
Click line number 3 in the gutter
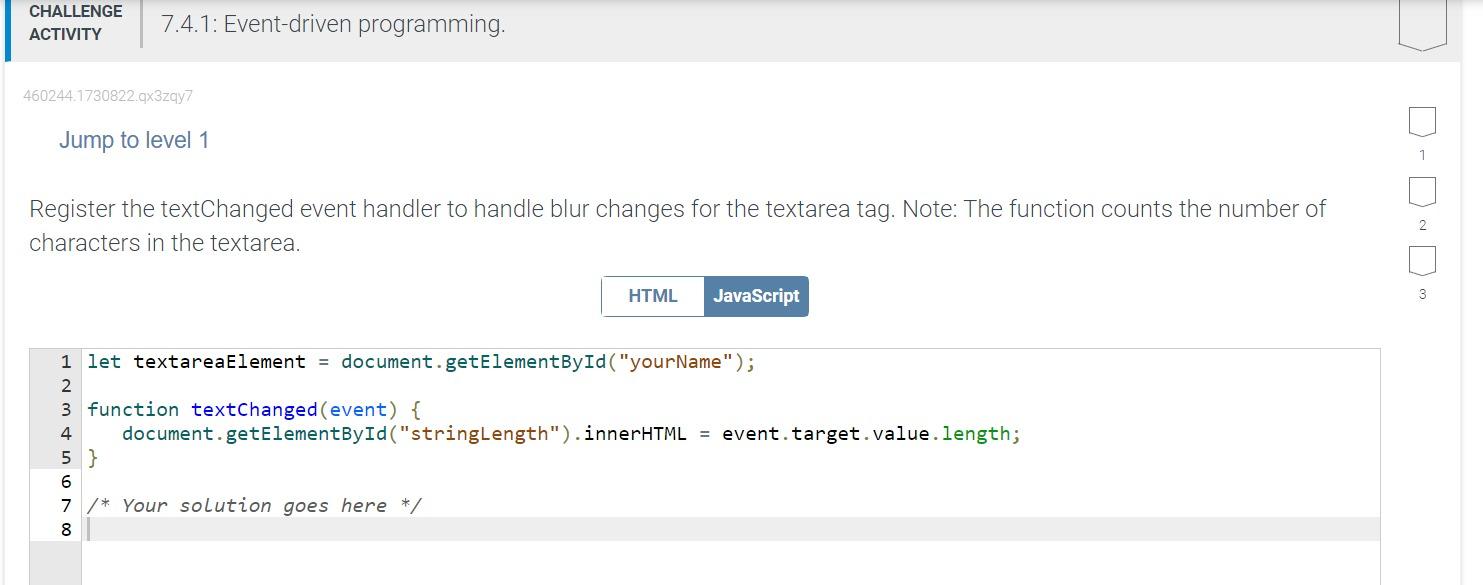[x=65, y=409]
